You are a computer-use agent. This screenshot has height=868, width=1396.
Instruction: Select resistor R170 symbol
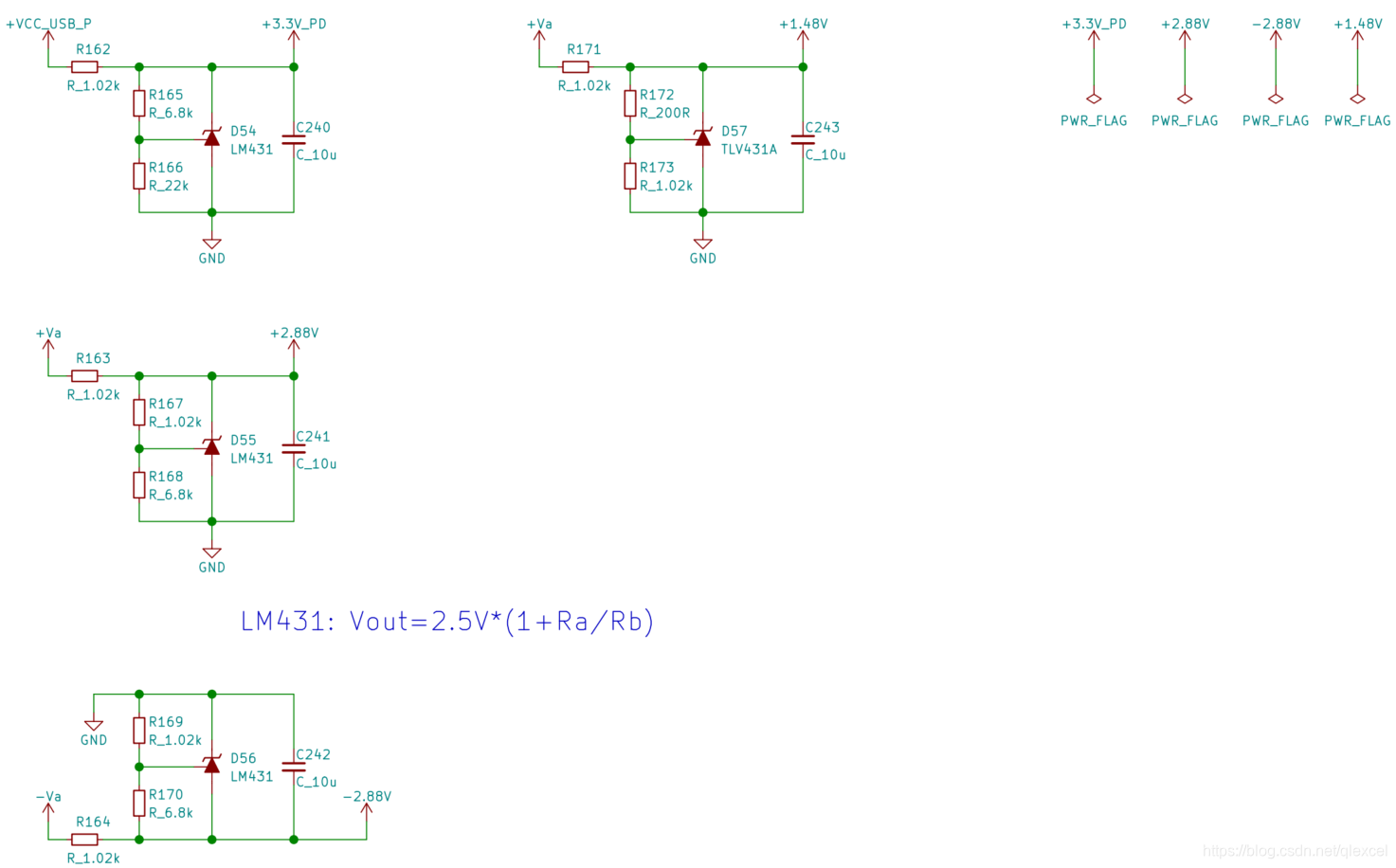tap(139, 804)
